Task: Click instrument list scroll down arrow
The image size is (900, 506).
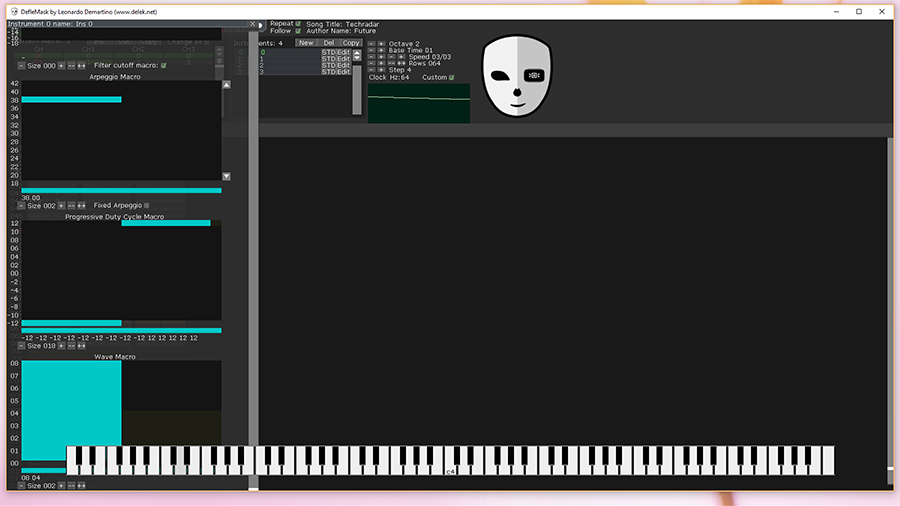Action: click(x=357, y=58)
